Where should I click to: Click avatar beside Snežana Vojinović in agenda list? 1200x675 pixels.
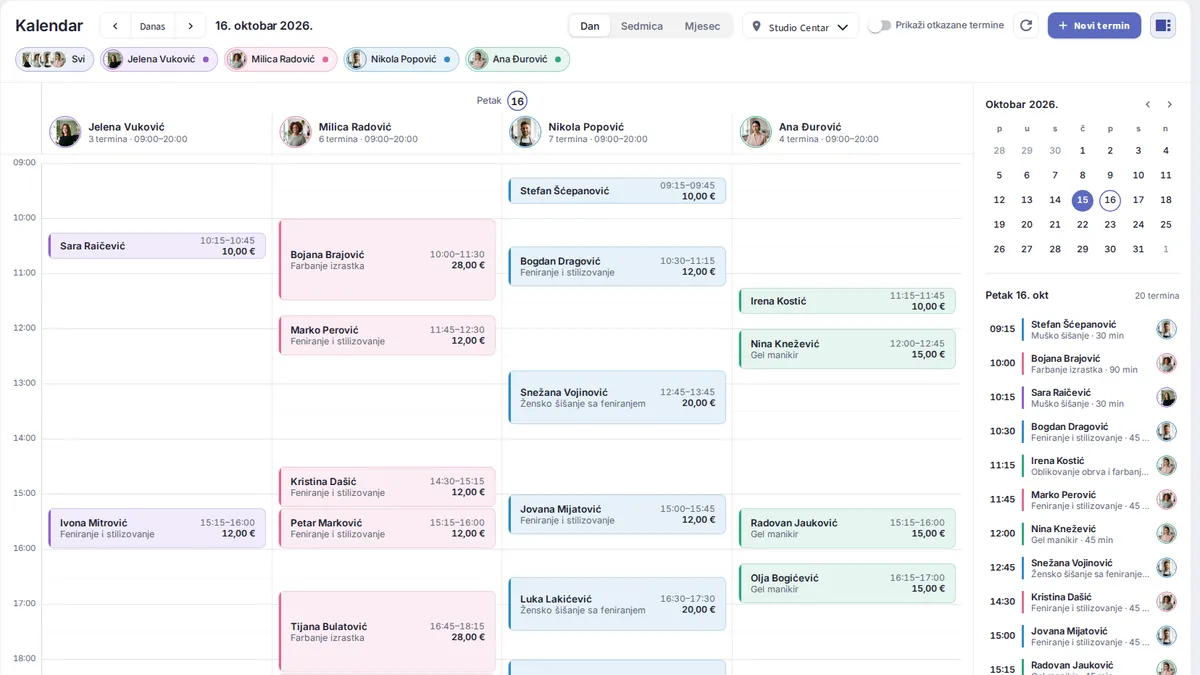[1166, 567]
